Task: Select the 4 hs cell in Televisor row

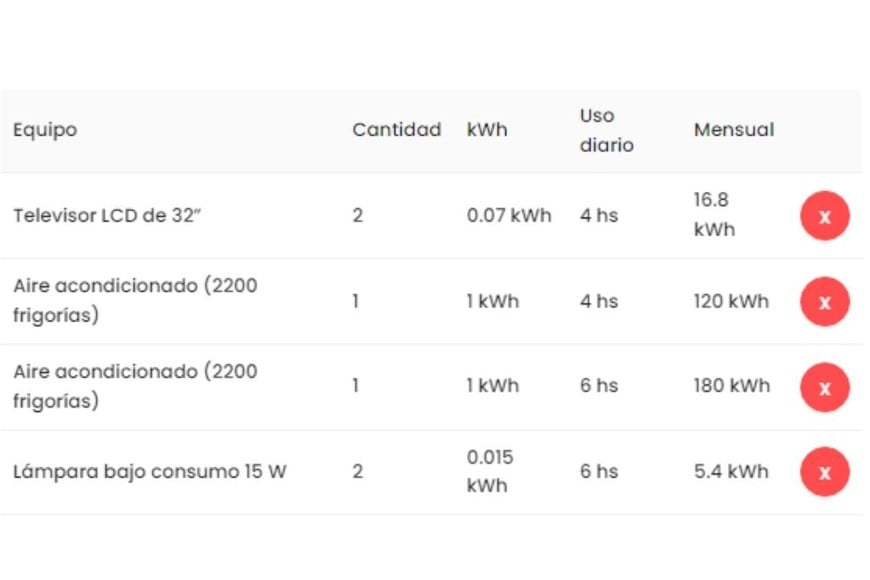Action: tap(599, 216)
